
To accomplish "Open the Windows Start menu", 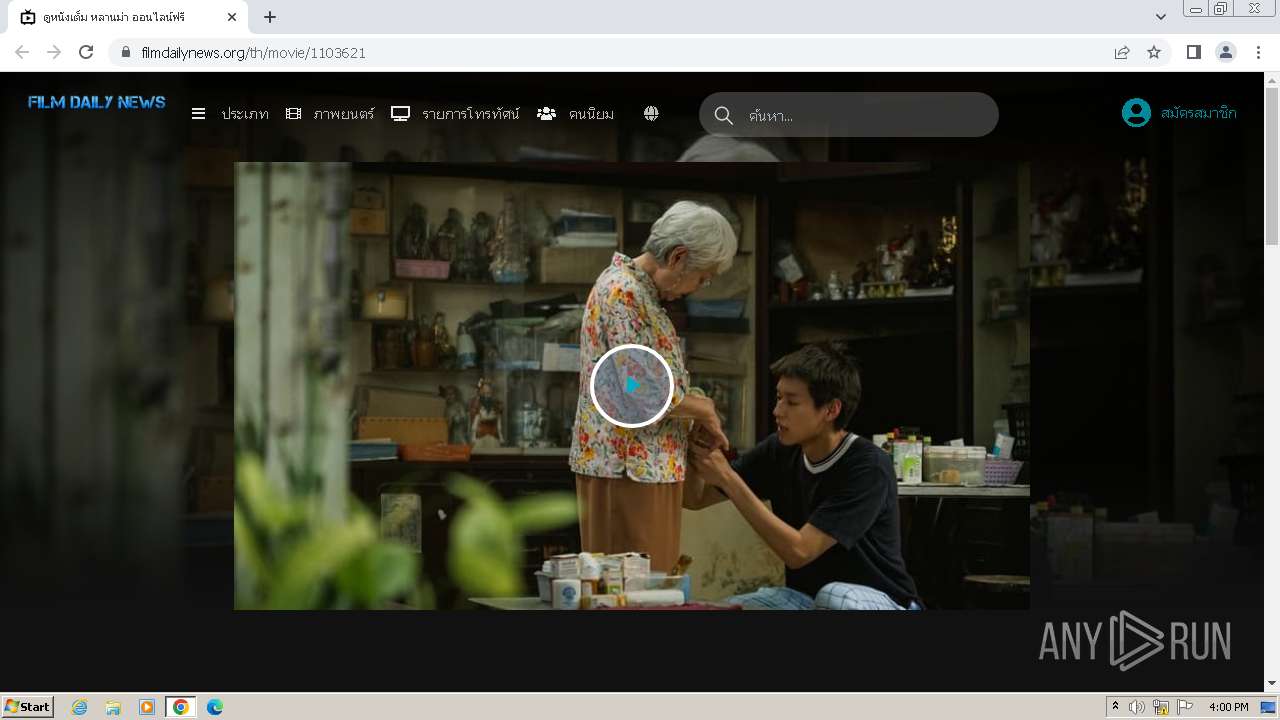I will pos(28,706).
